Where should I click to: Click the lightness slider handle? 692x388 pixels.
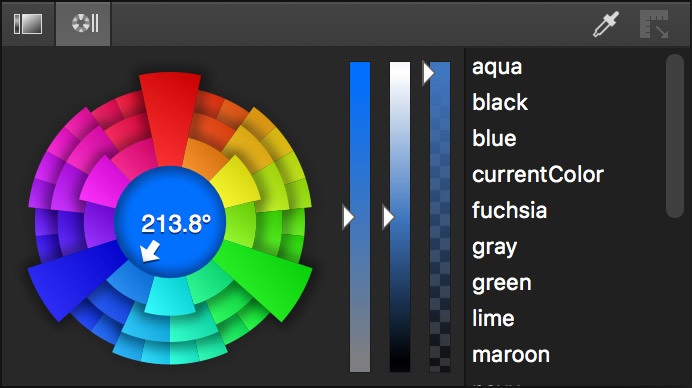coord(388,217)
